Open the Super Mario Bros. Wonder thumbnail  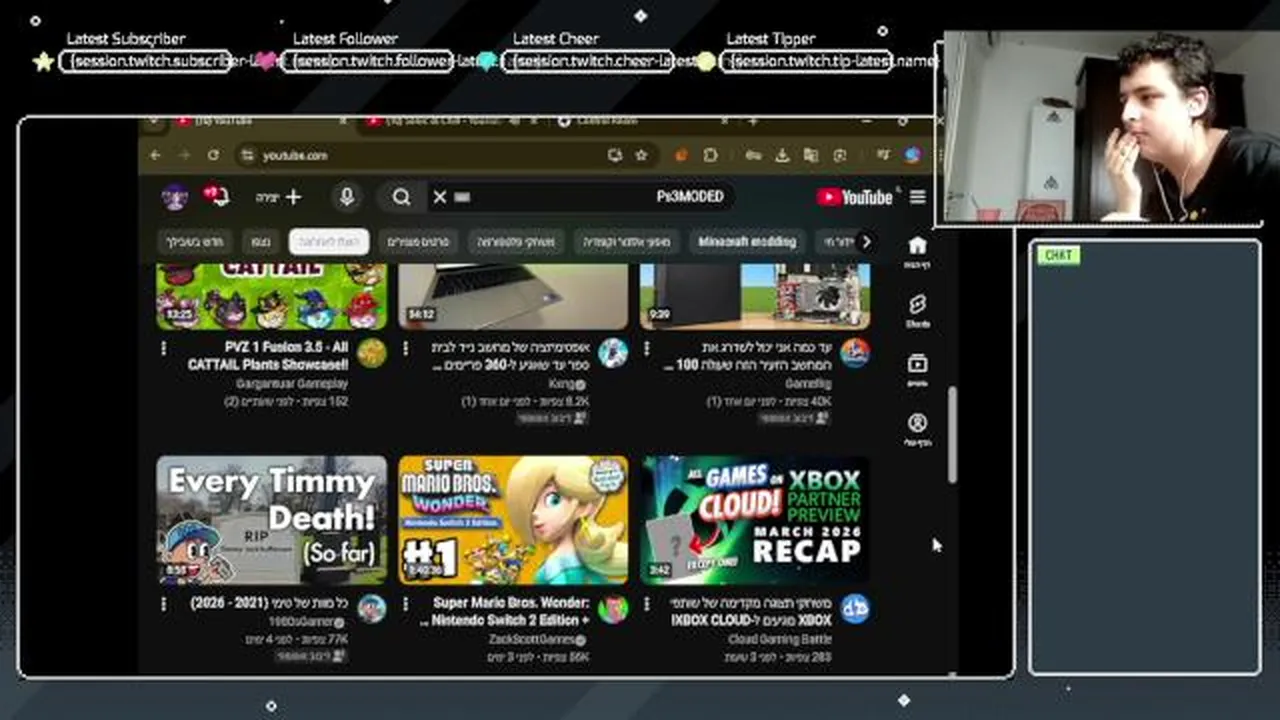[513, 520]
